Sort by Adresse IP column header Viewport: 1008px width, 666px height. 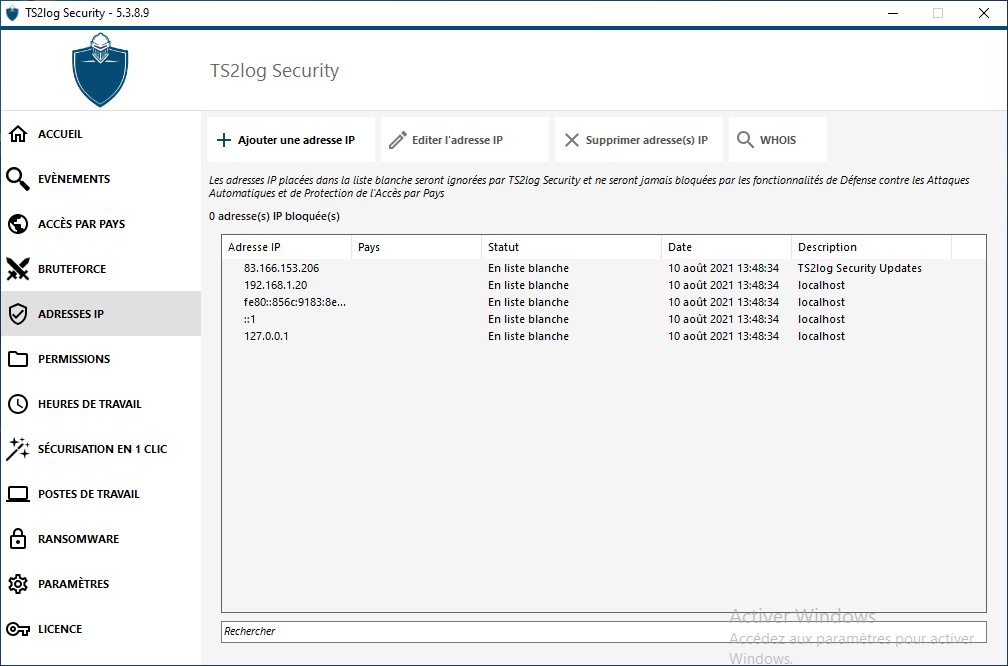point(287,247)
